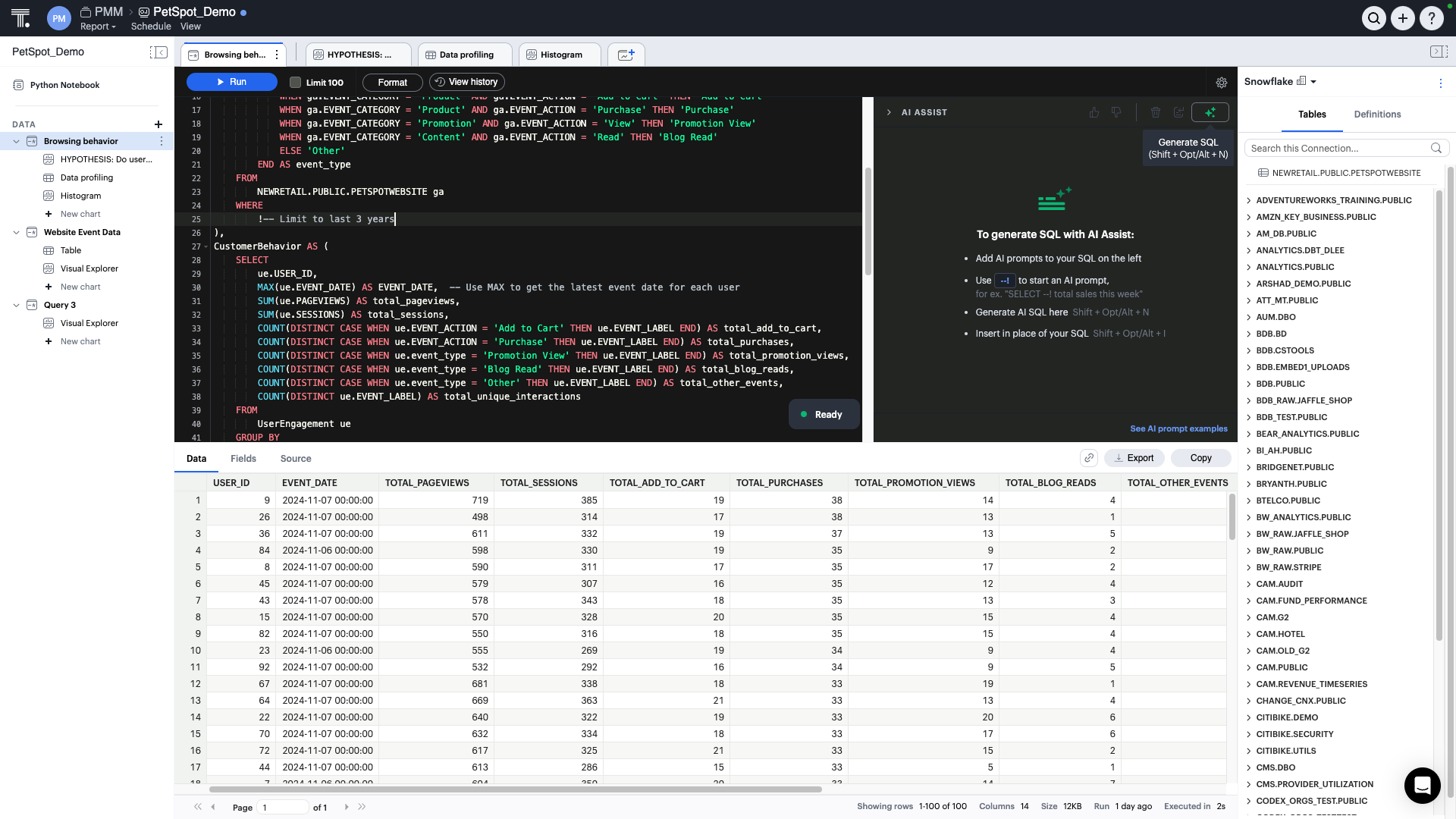The height and width of the screenshot is (819, 1456).
Task: Collapse the Browsing behavior tree item
Action: [x=17, y=141]
